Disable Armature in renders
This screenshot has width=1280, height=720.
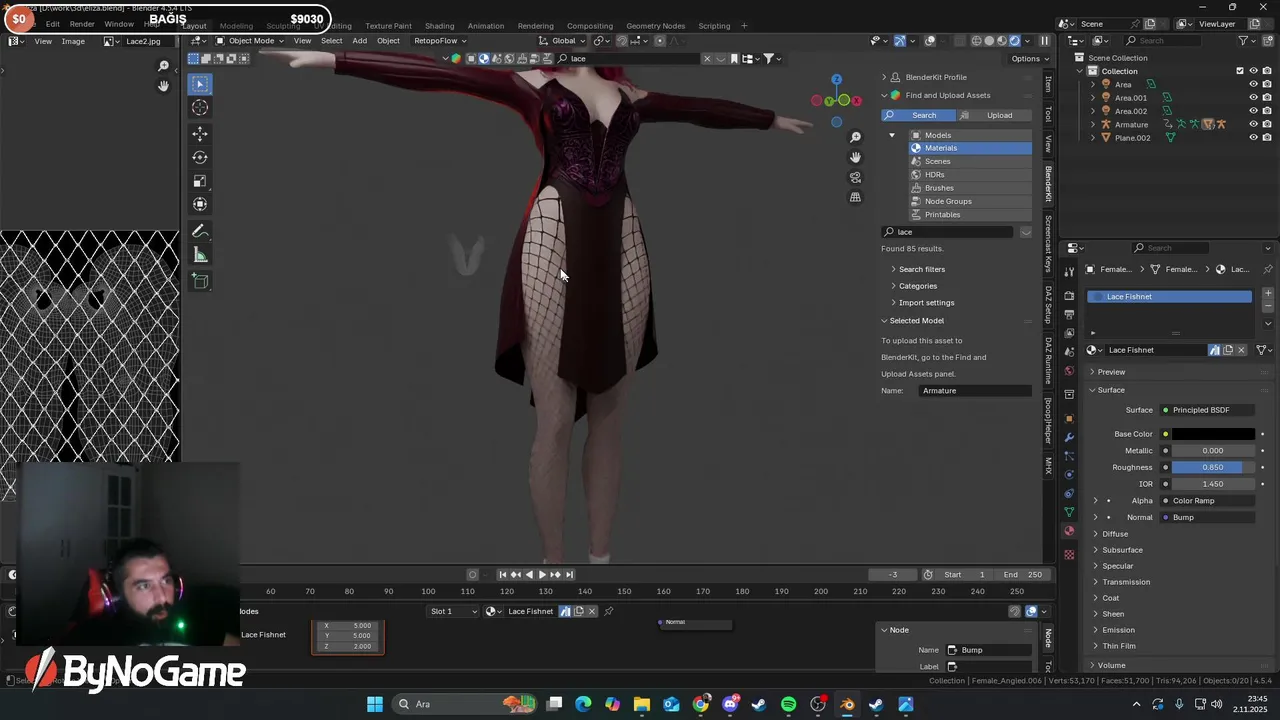click(1267, 124)
